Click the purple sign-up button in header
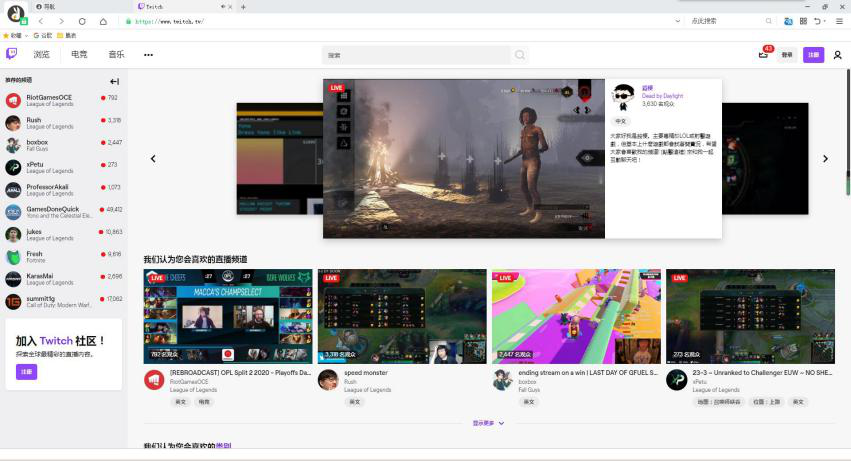The height and width of the screenshot is (461, 851). click(x=814, y=55)
